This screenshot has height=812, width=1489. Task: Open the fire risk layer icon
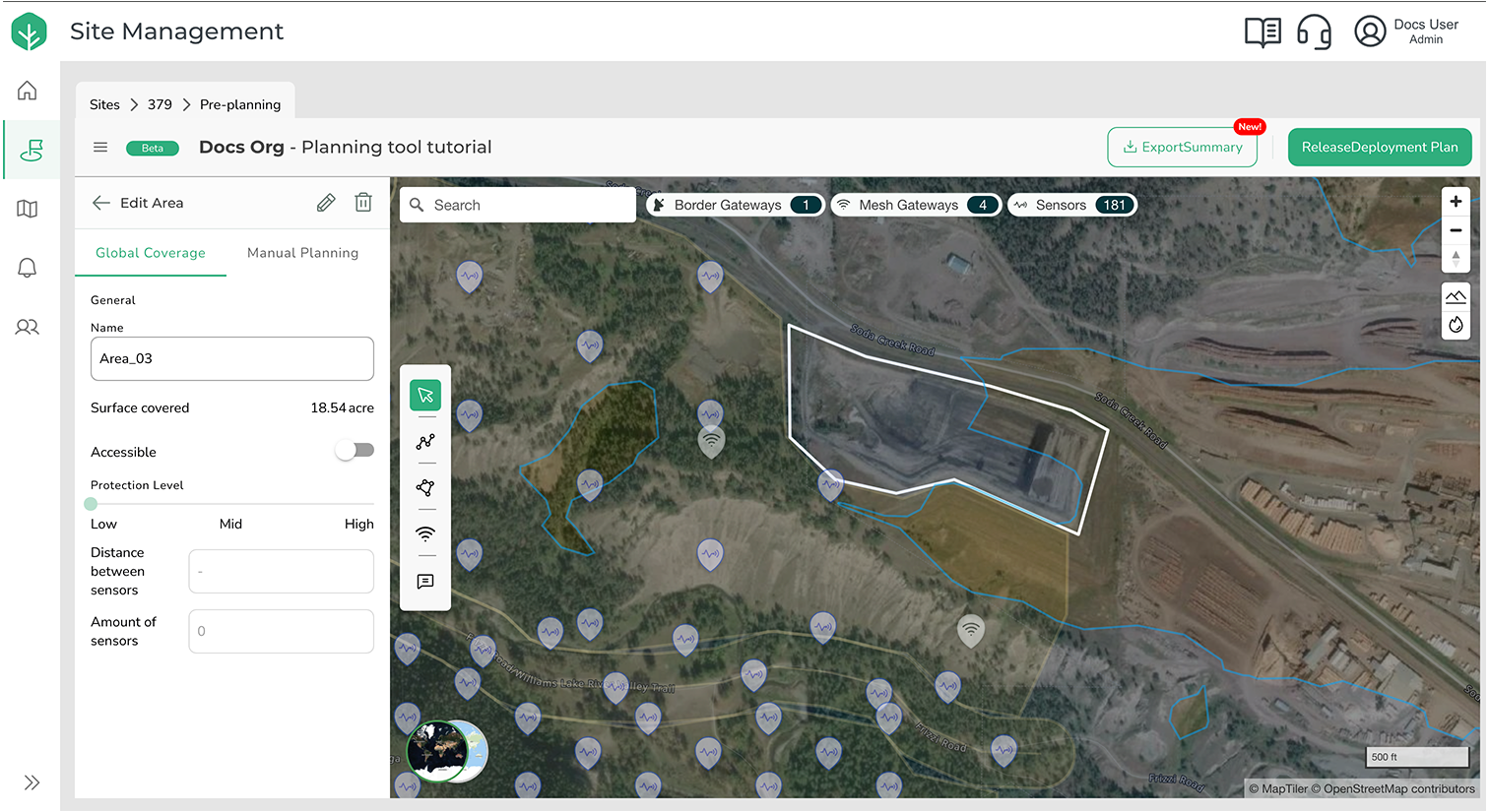point(1456,325)
